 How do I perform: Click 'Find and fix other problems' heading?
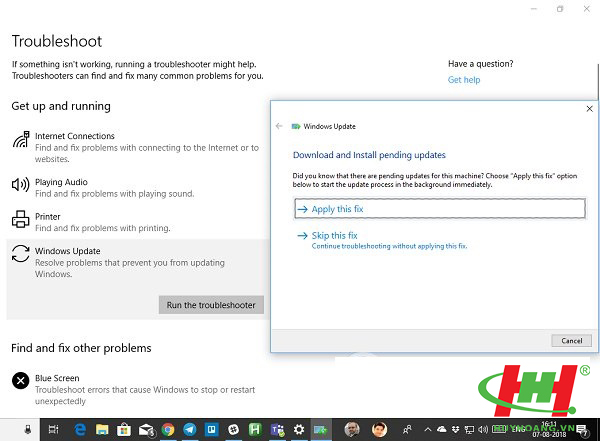tap(81, 348)
